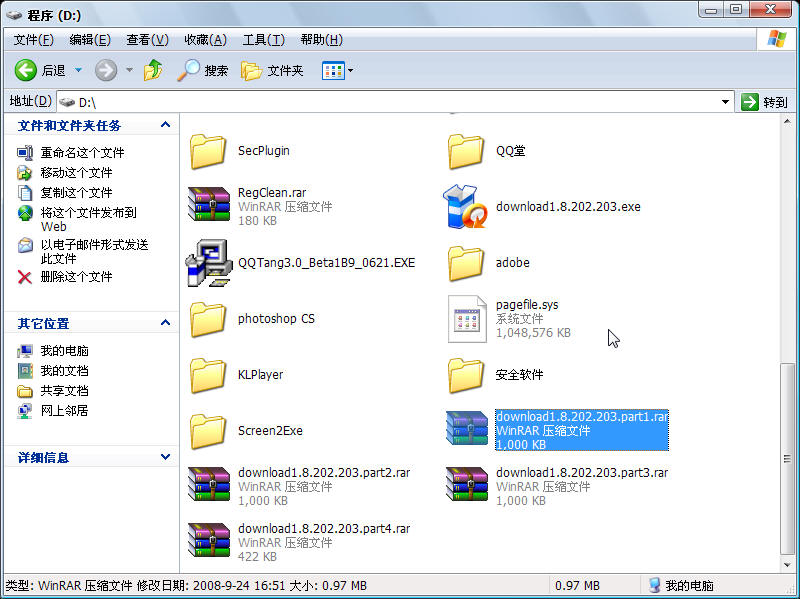Select the adobe folder icon
Viewport: 800px width, 599px height.
click(466, 263)
